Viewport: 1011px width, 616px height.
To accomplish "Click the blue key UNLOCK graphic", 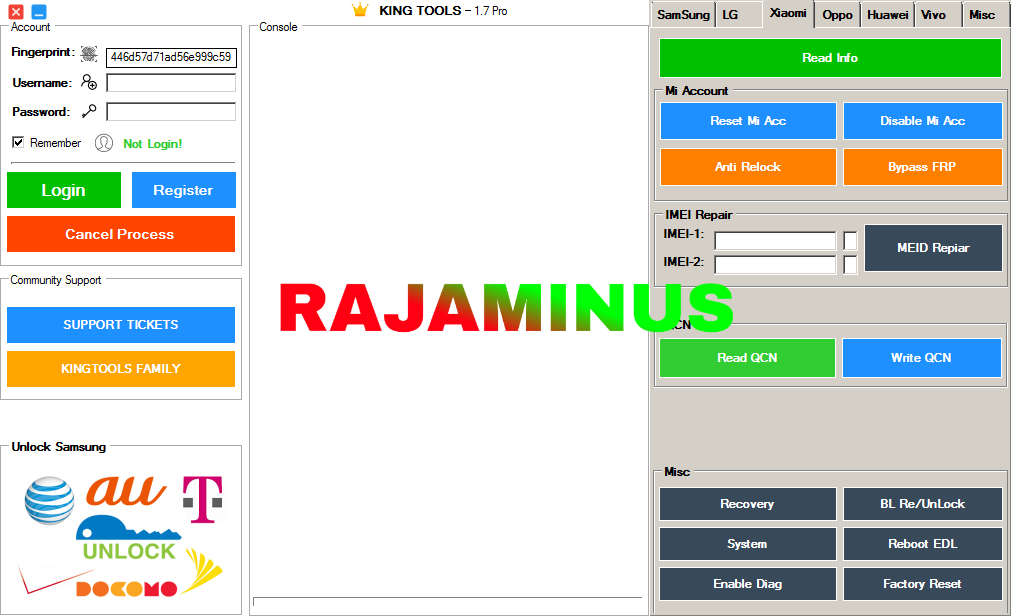I will click(x=129, y=537).
